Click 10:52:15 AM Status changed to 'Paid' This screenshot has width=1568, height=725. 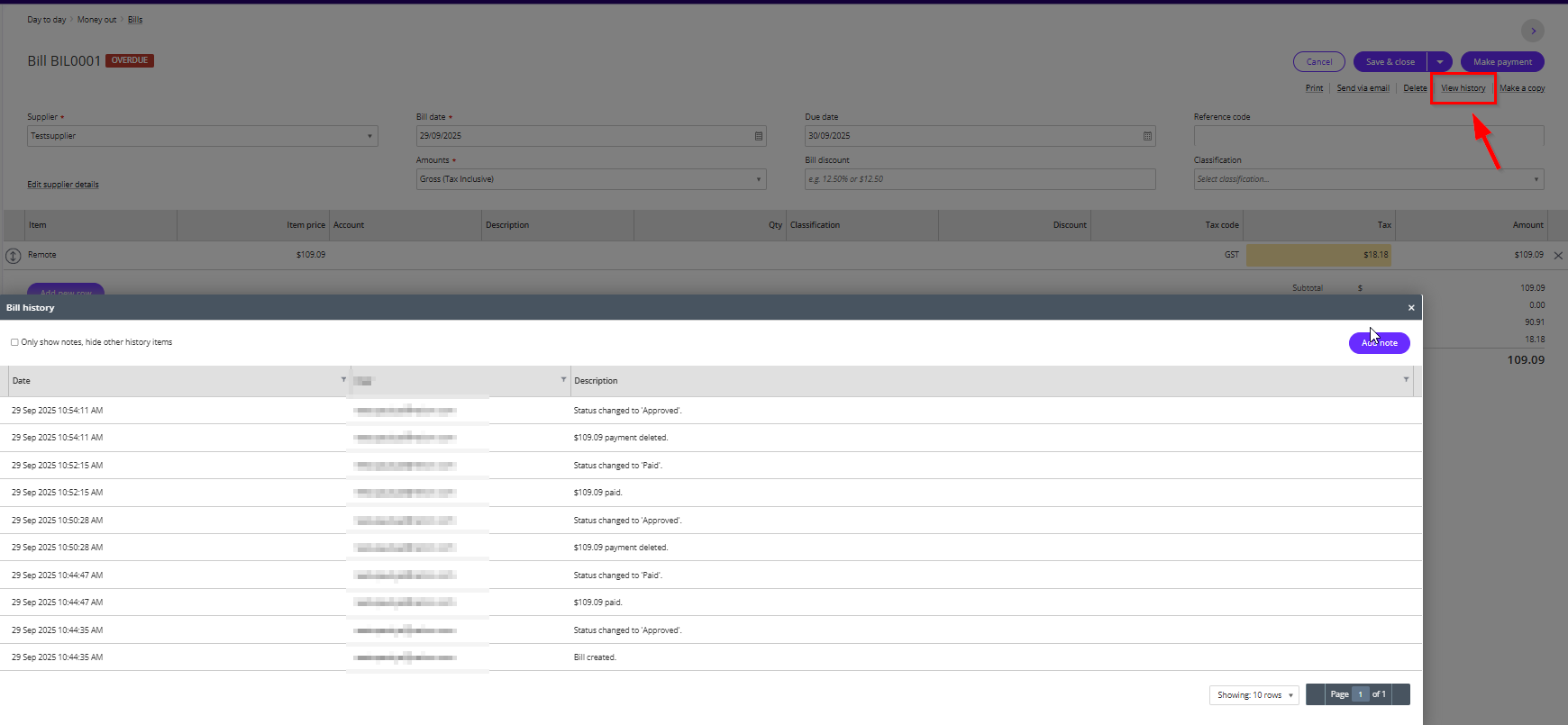(711, 466)
